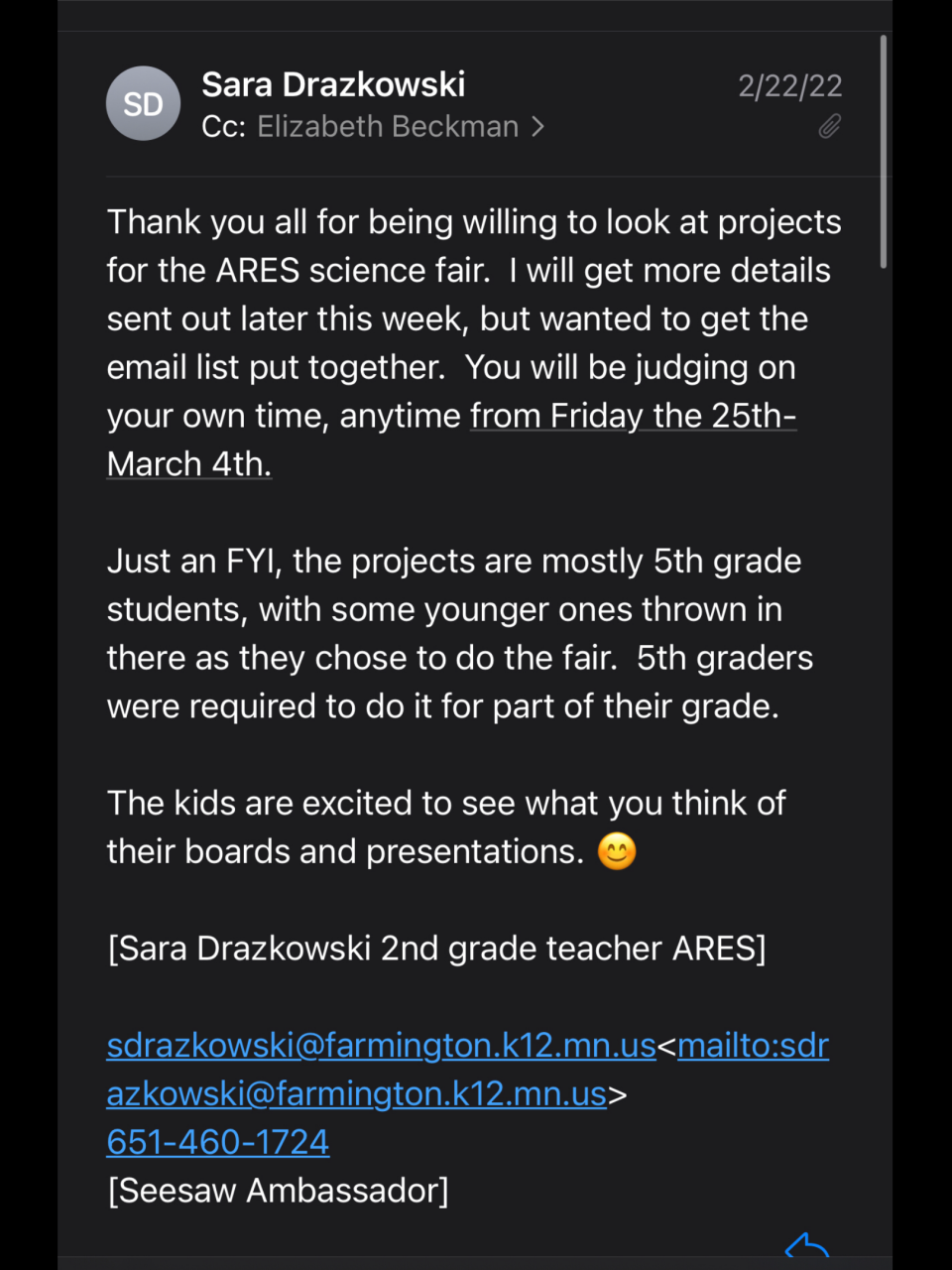This screenshot has height=1270, width=952.
Task: Tap the 2/22/22 message date
Action: [789, 86]
